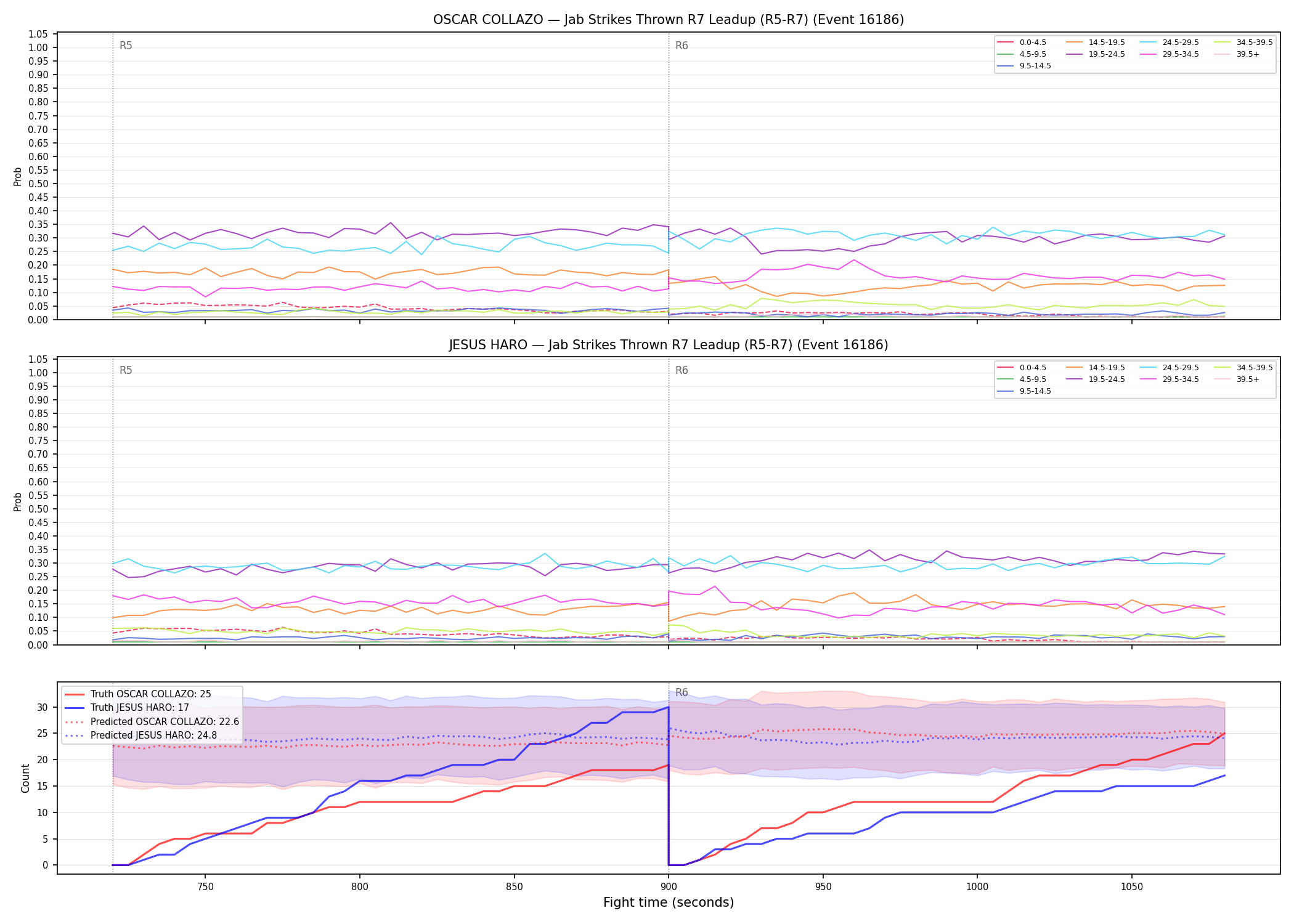The image size is (1294, 924).
Task: Click the 'Prob' y-axis label of Haro chart
Action: tap(18, 501)
